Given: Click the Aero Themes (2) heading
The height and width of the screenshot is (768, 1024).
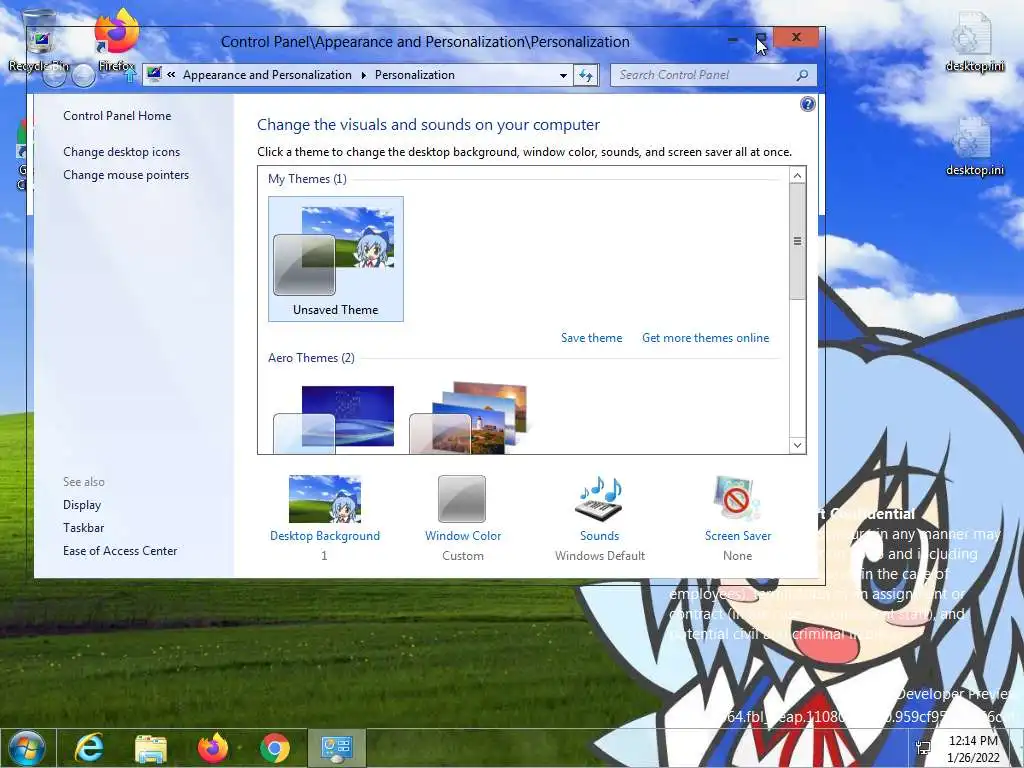Looking at the screenshot, I should (311, 358).
